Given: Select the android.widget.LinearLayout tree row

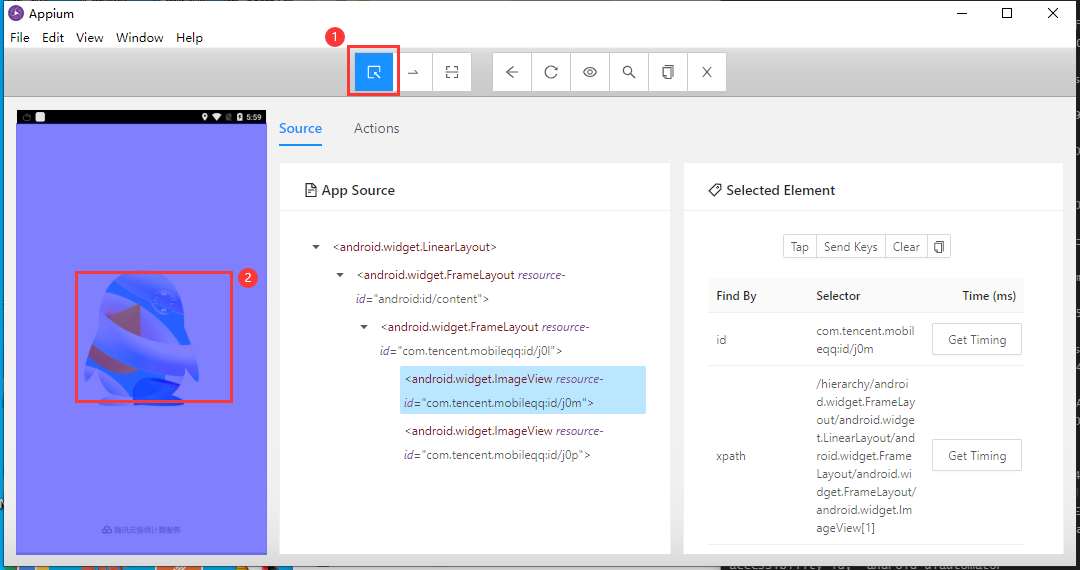Looking at the screenshot, I should (415, 247).
